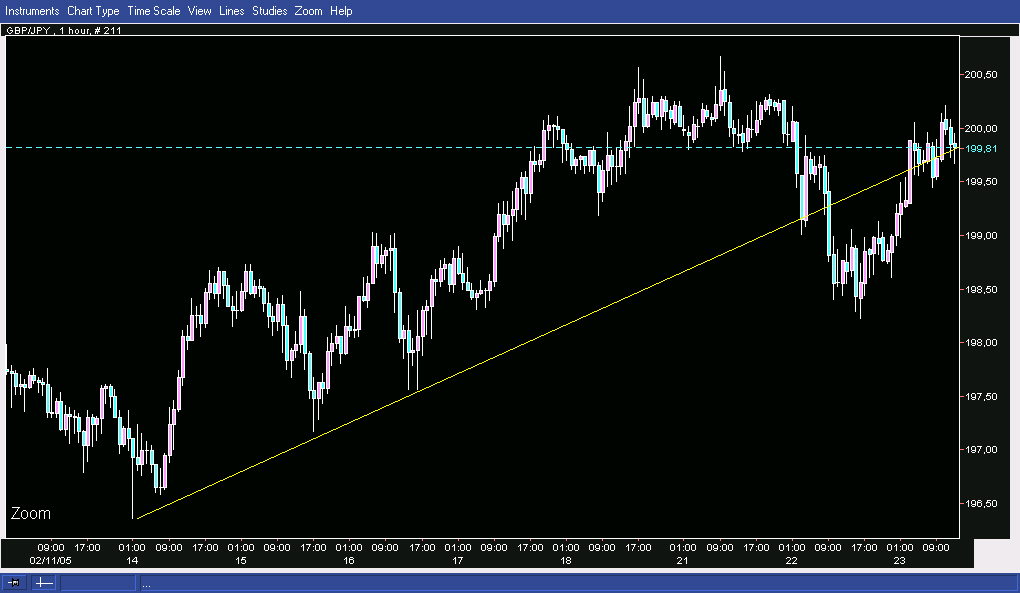Click the pin icon in the bottom bar
The image size is (1020, 593).
(x=14, y=583)
